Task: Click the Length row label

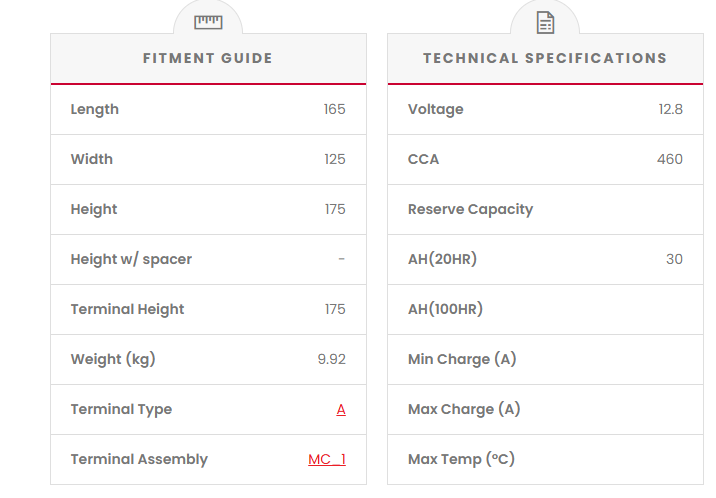Action: click(x=95, y=109)
